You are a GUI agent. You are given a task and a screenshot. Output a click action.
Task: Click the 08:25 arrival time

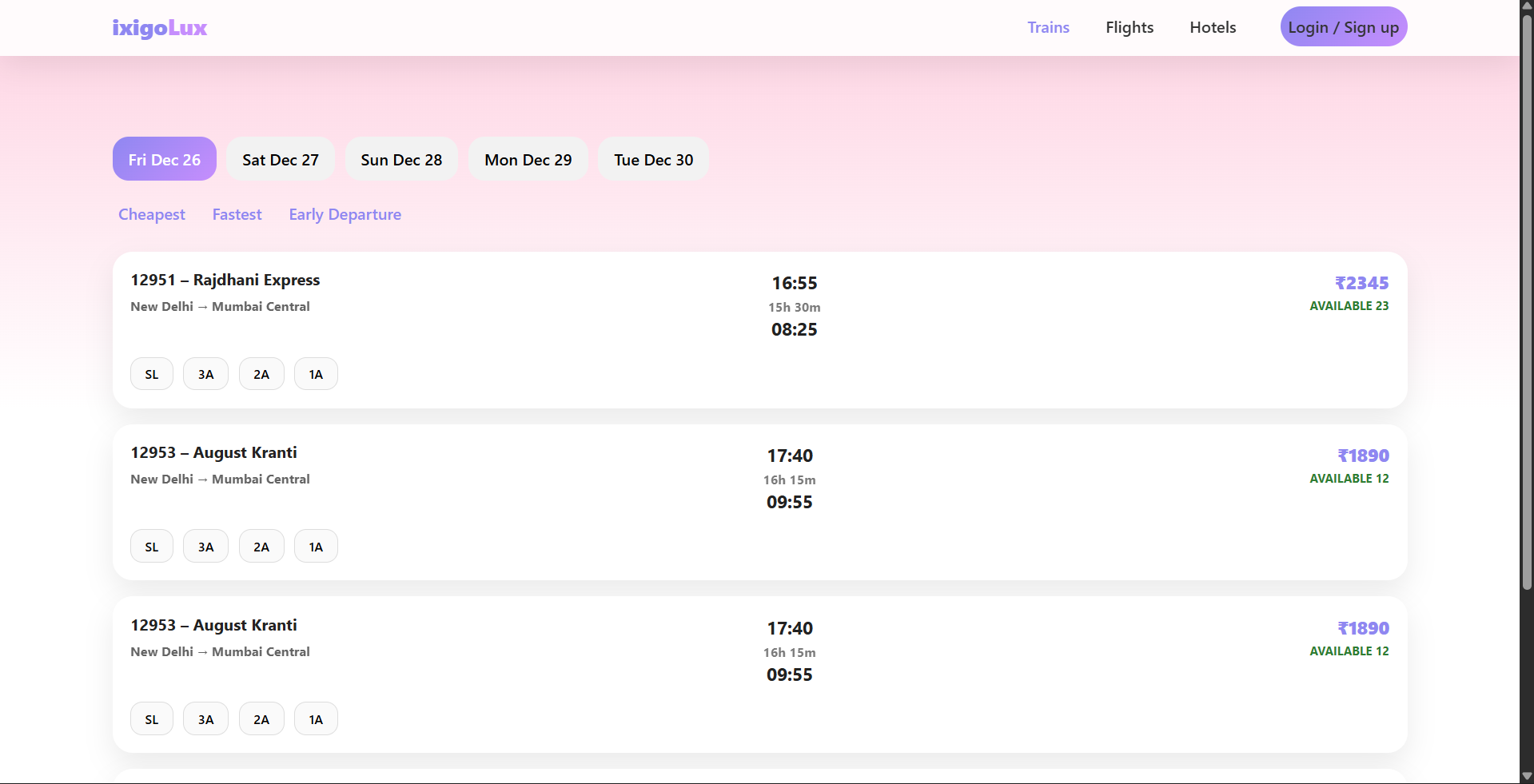point(795,329)
